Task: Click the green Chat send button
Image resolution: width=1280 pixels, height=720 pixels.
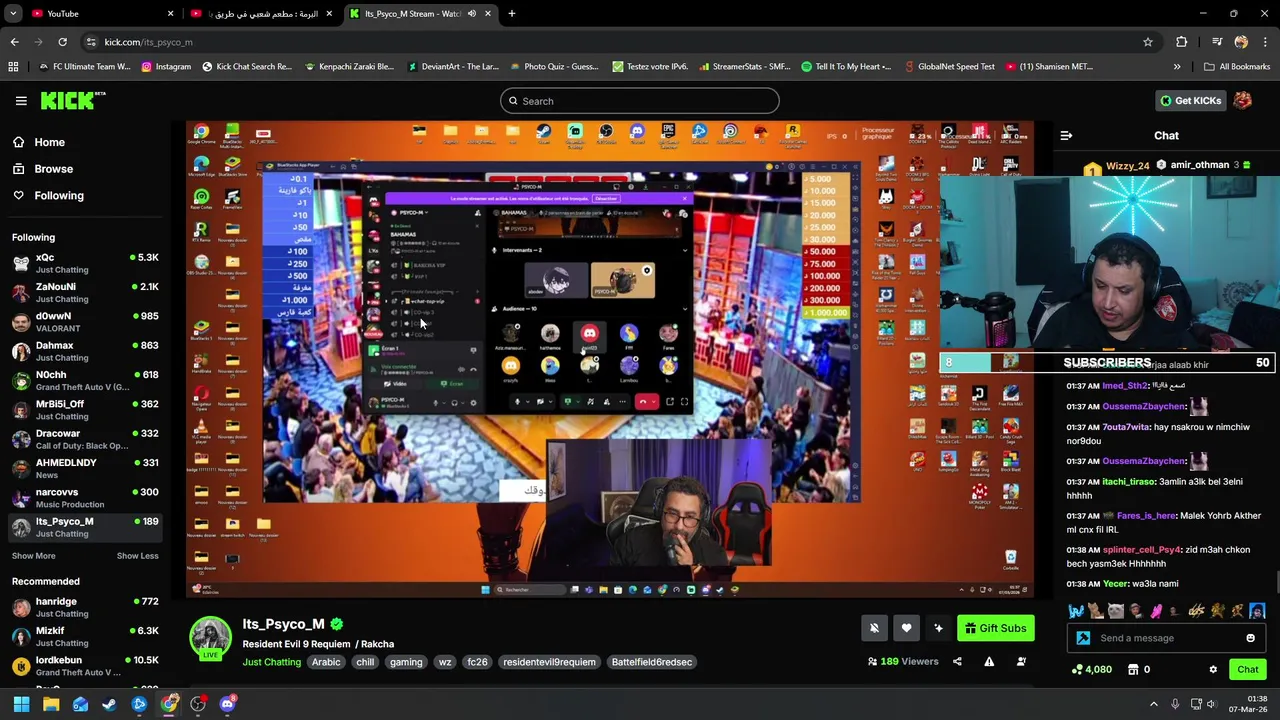Action: coord(1248,670)
